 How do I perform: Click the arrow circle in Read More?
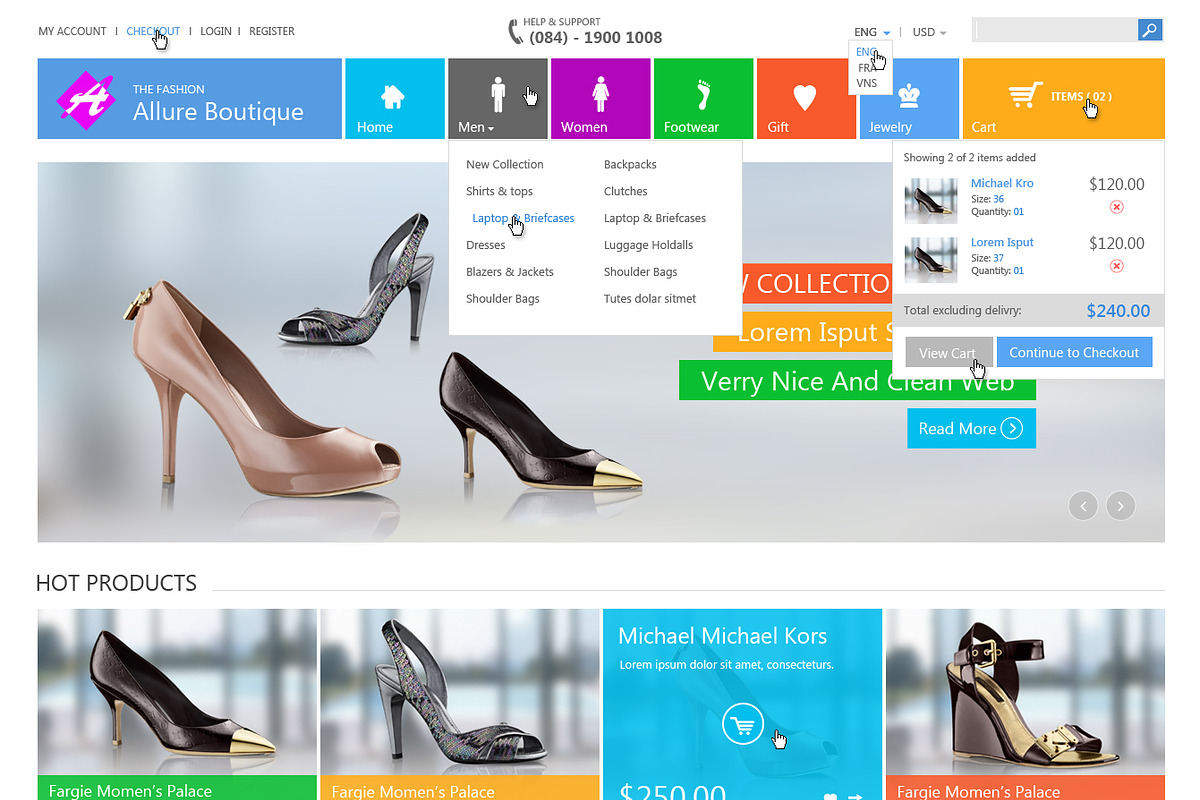[1012, 428]
